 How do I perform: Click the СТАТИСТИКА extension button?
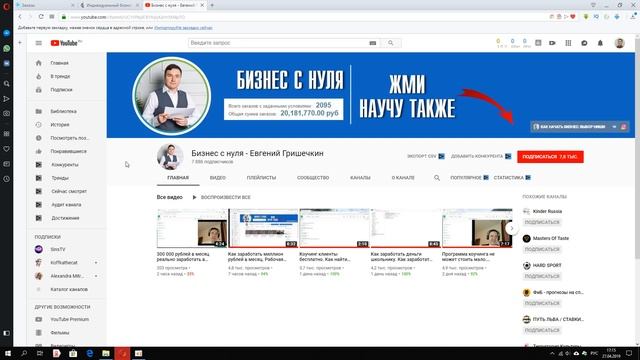512,178
